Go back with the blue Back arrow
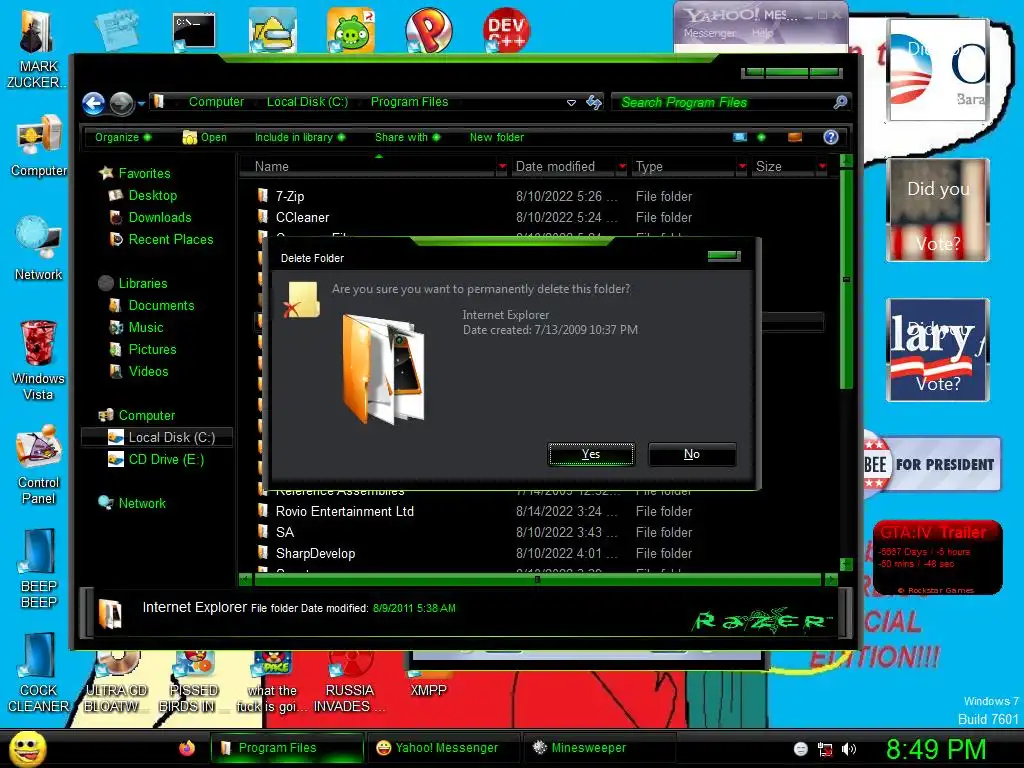This screenshot has height=768, width=1024. click(93, 103)
